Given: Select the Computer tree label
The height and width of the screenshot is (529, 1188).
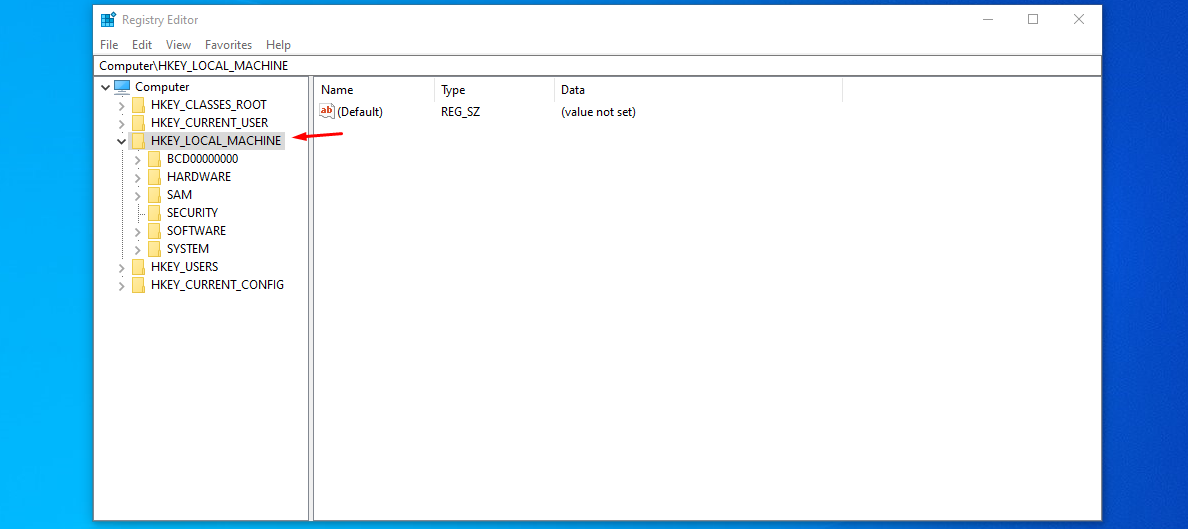Looking at the screenshot, I should click(162, 87).
